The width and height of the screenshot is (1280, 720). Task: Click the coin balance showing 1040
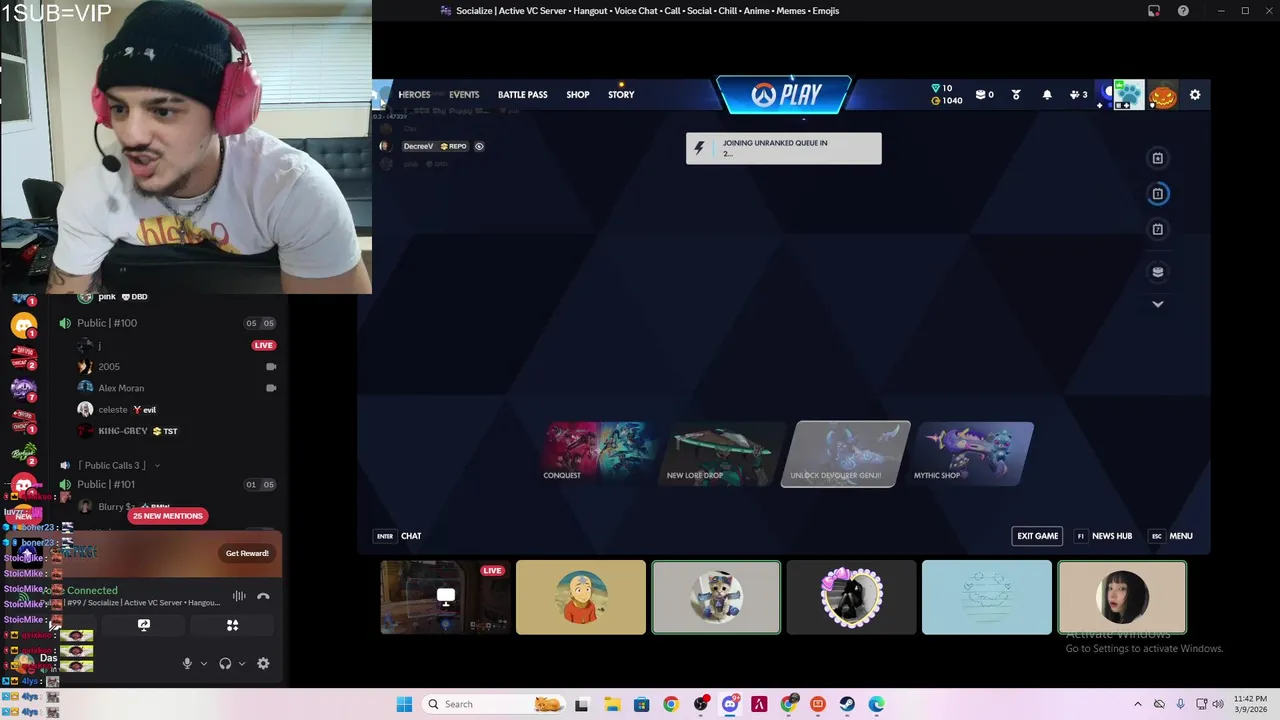[947, 101]
